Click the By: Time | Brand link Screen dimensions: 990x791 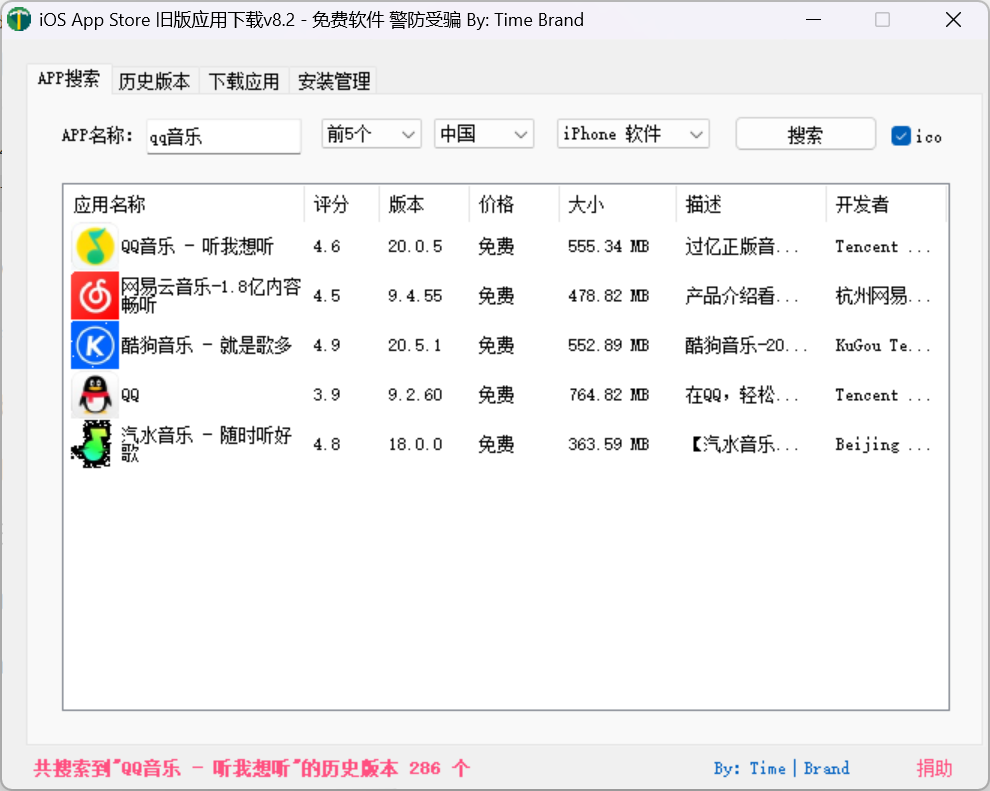click(781, 768)
